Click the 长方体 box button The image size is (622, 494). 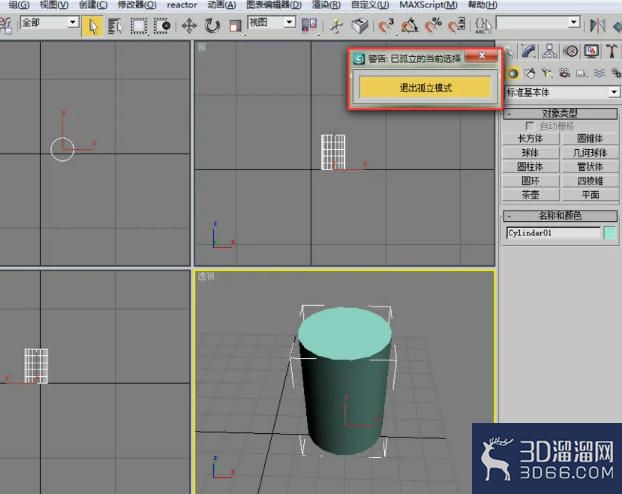pos(531,138)
